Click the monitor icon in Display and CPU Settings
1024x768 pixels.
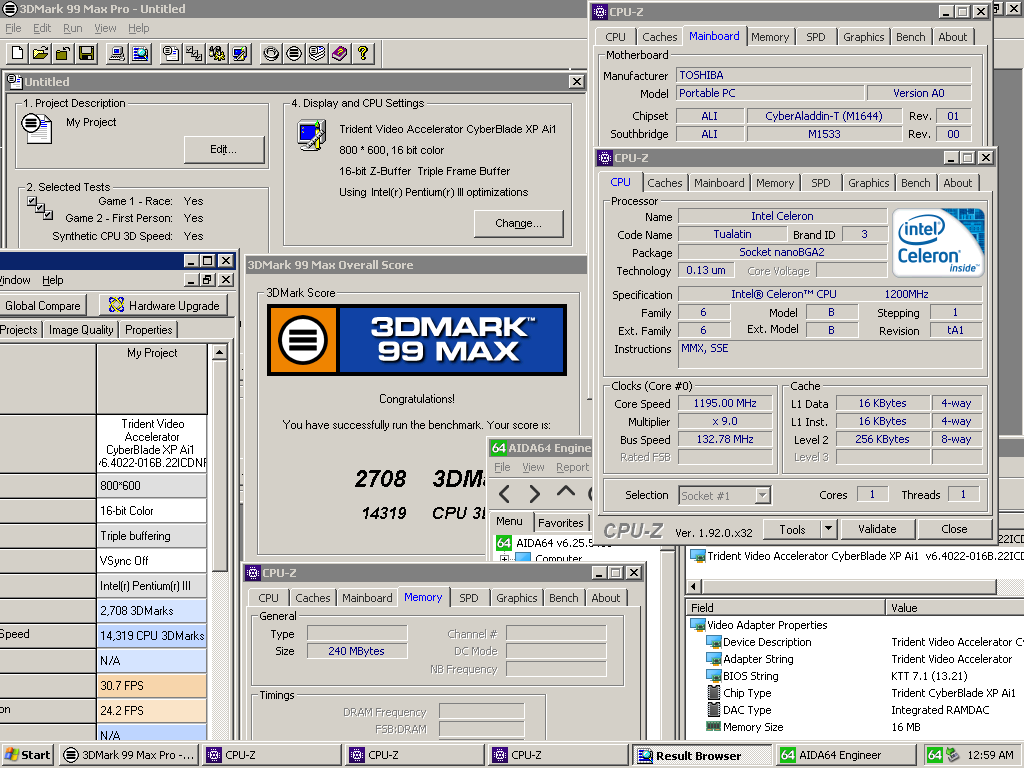click(x=312, y=135)
